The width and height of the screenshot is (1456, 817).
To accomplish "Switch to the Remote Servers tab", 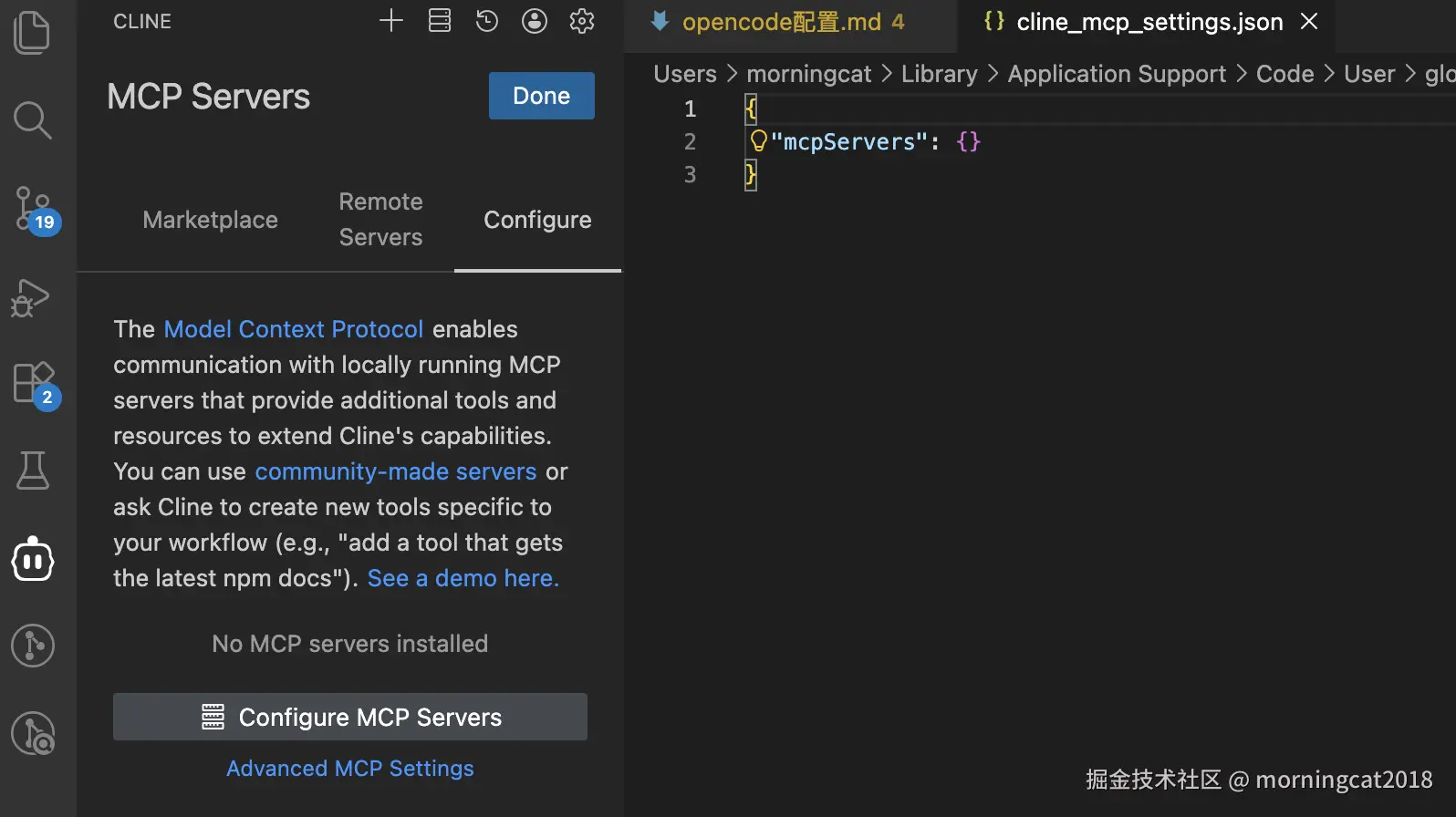I will 380,220.
